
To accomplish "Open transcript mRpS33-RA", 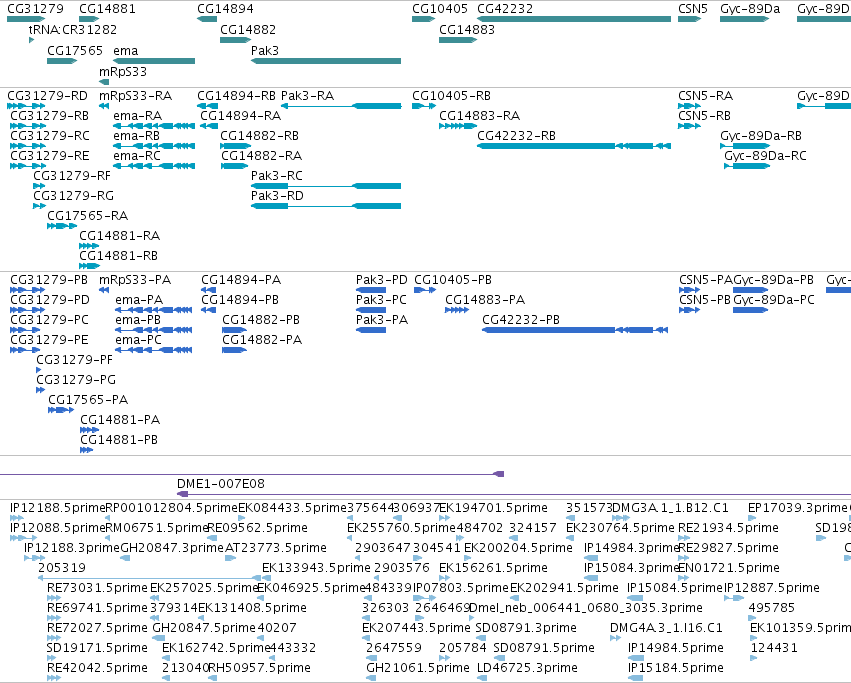I will pos(135,96).
